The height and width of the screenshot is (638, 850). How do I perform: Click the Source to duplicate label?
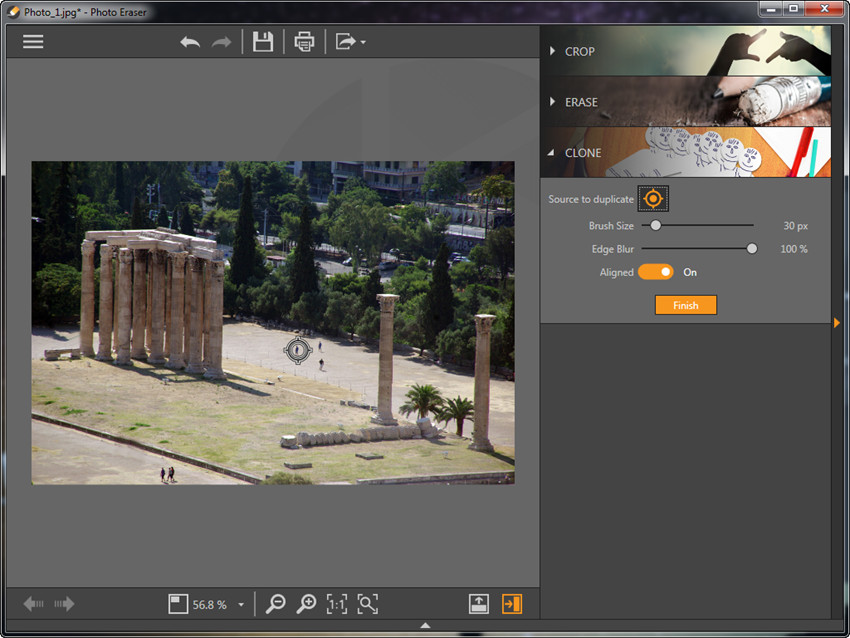(591, 199)
